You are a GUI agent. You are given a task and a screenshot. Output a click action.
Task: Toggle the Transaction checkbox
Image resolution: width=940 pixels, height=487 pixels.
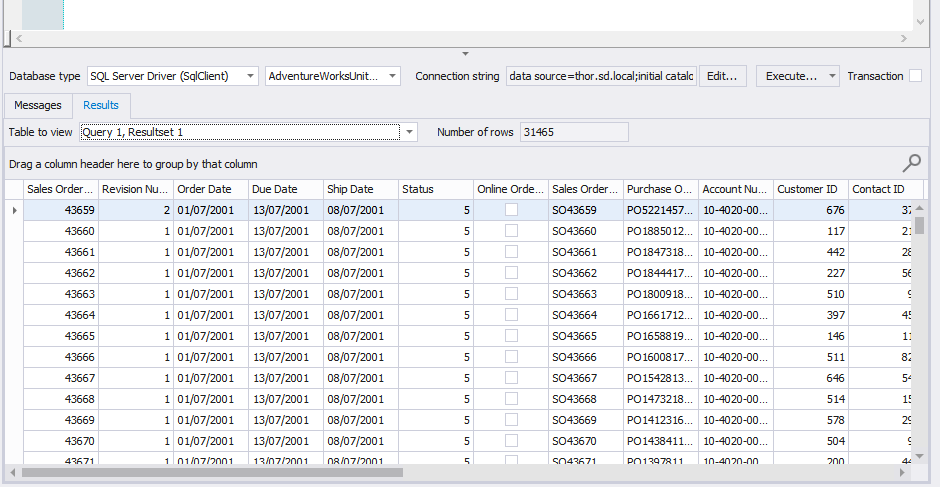[x=915, y=76]
